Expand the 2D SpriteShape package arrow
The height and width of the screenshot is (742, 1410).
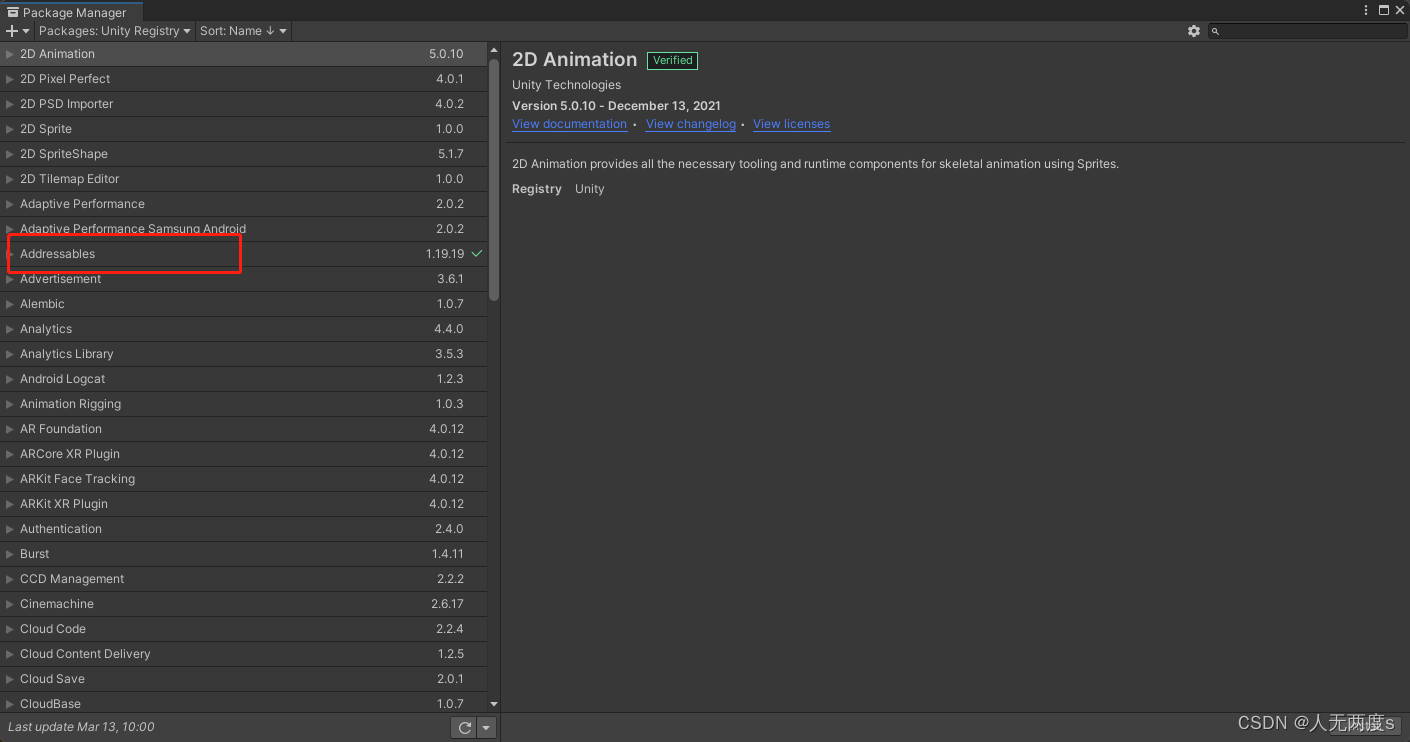[x=10, y=154]
